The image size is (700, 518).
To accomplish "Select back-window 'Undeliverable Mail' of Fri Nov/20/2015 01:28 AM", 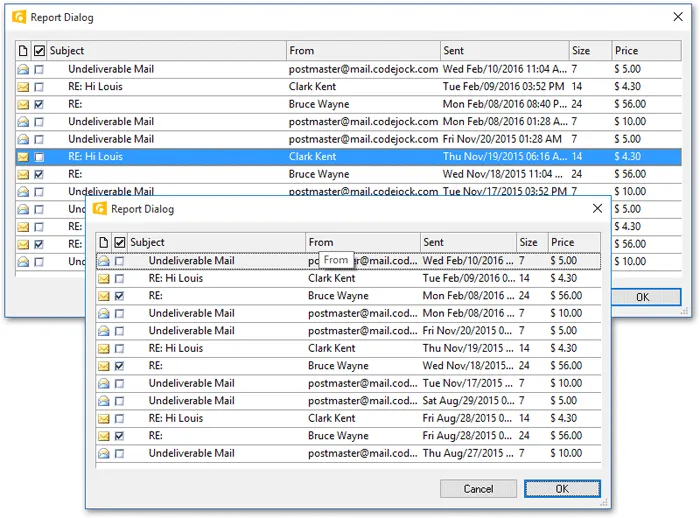I will tap(111, 139).
